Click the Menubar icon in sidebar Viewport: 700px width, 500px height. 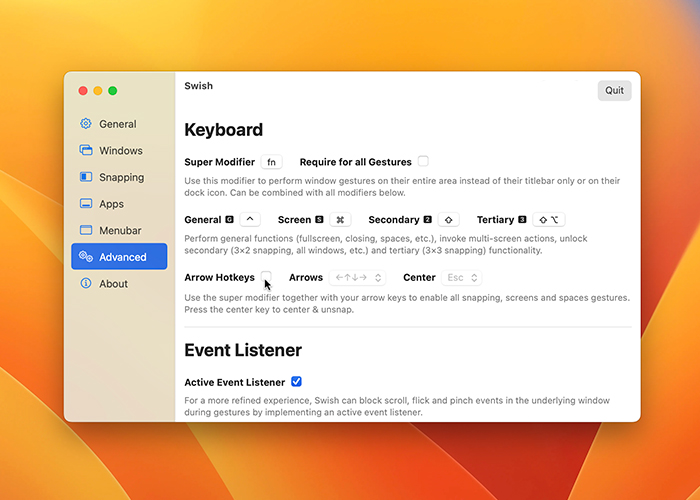tap(86, 230)
